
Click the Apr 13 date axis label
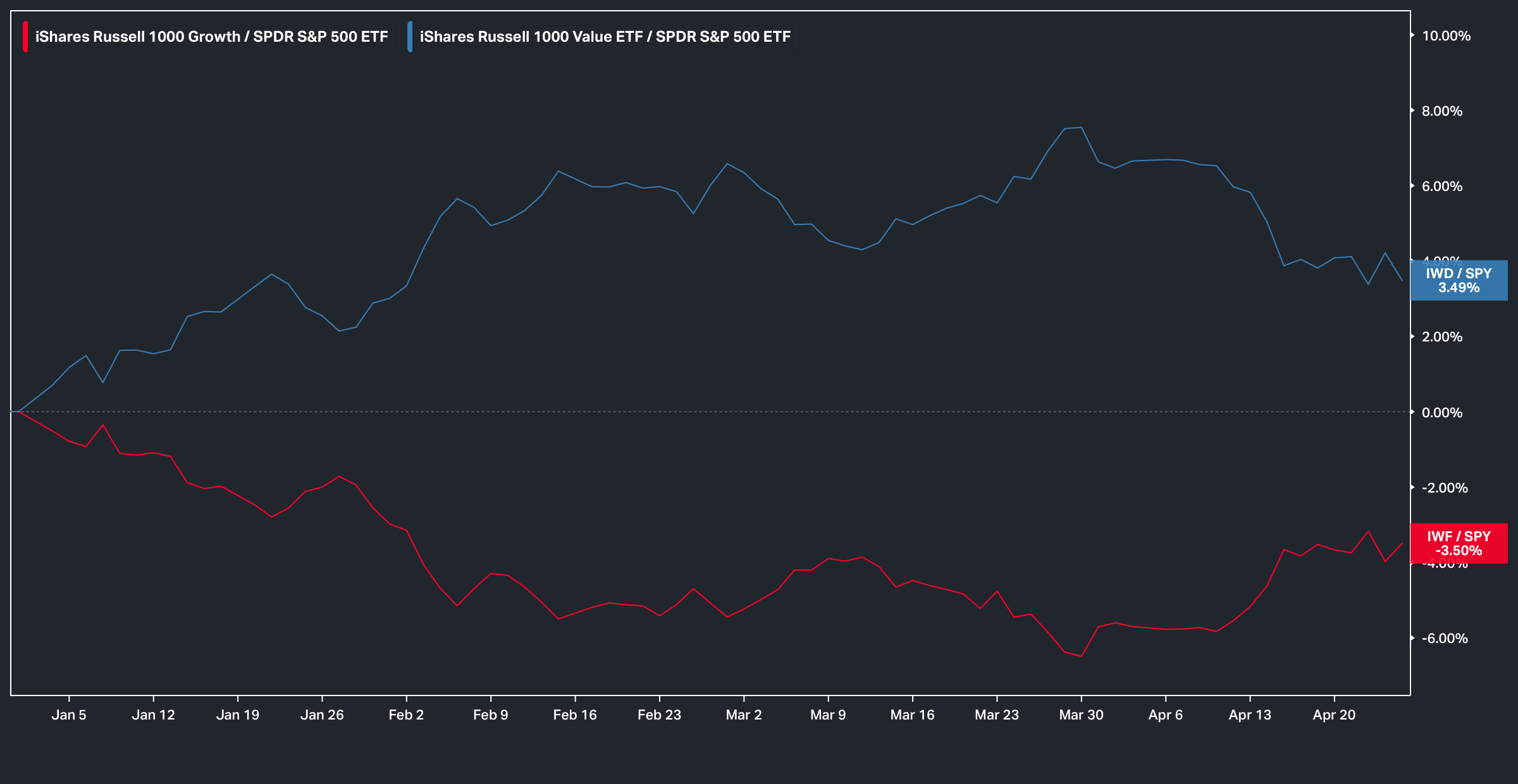tap(1250, 714)
